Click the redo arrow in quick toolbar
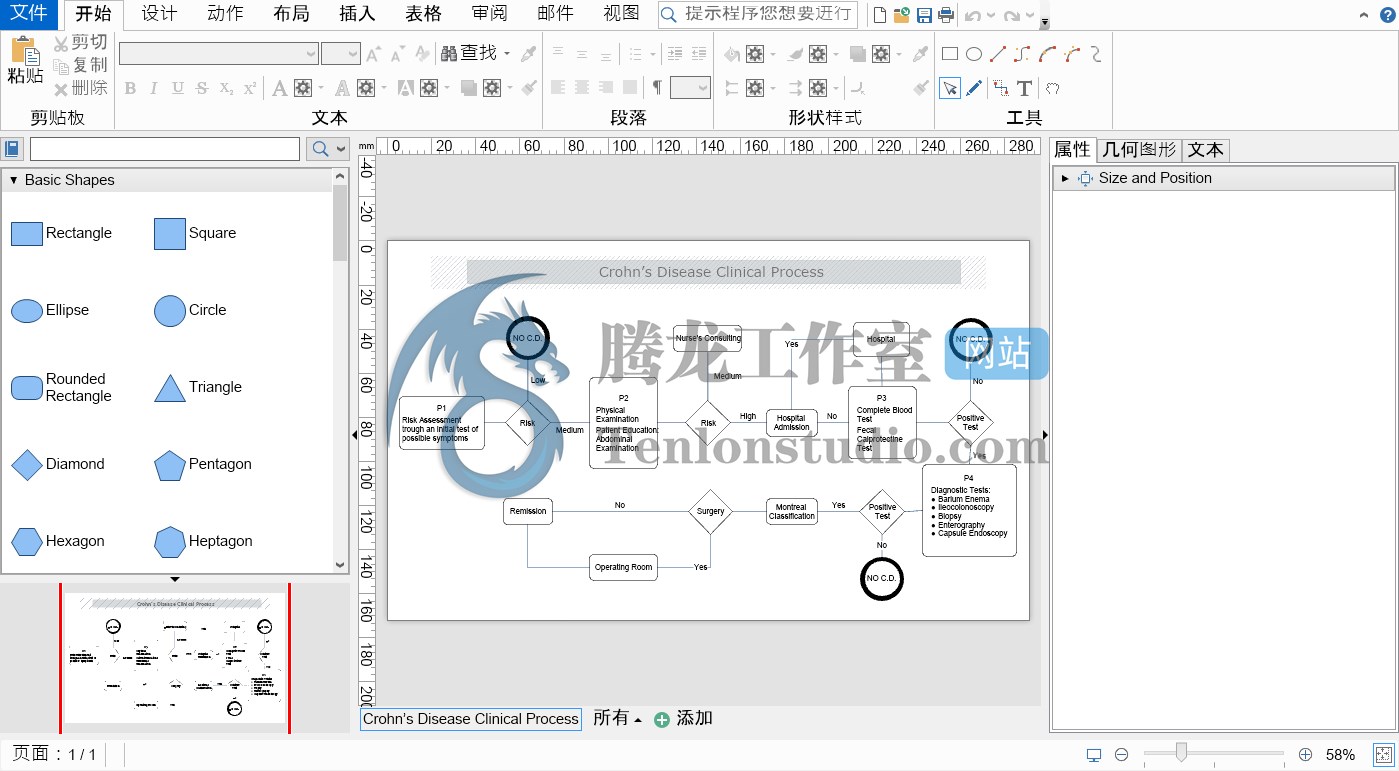This screenshot has height=771, width=1399. pyautogui.click(x=1012, y=15)
